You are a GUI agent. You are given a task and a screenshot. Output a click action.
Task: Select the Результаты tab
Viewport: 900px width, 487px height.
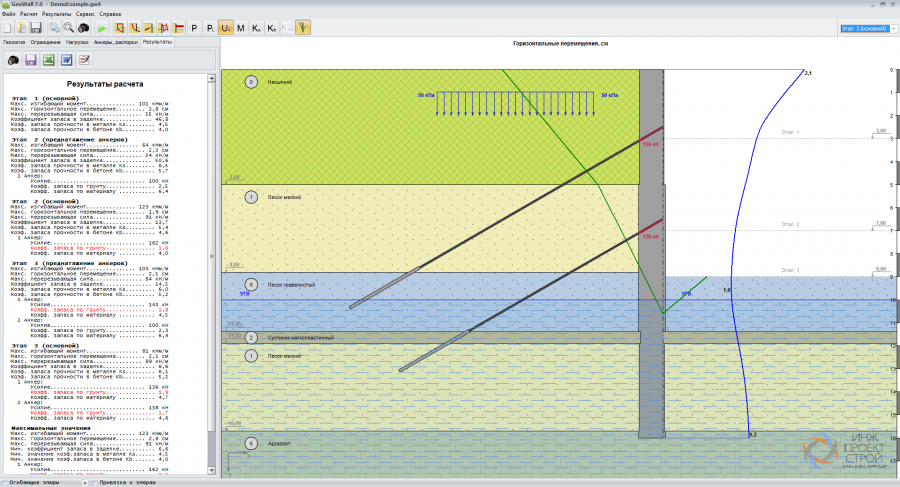coord(157,42)
